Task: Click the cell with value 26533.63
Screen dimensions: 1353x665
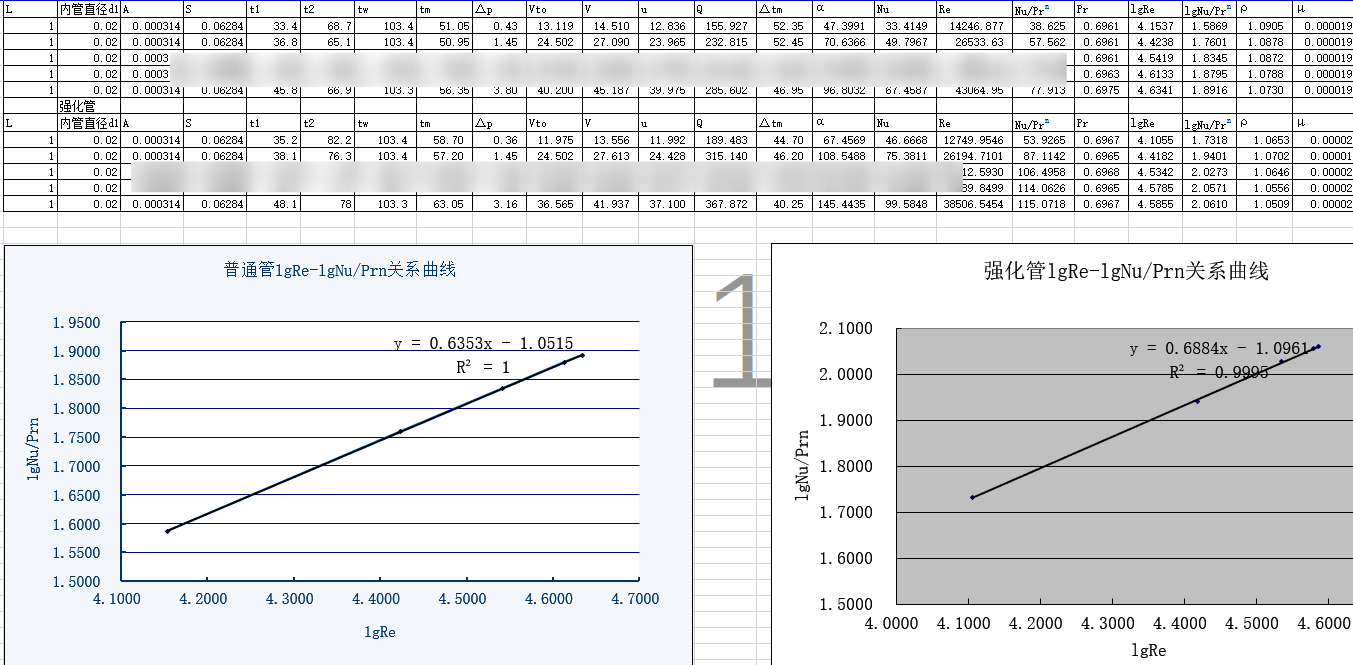Action: click(x=972, y=42)
